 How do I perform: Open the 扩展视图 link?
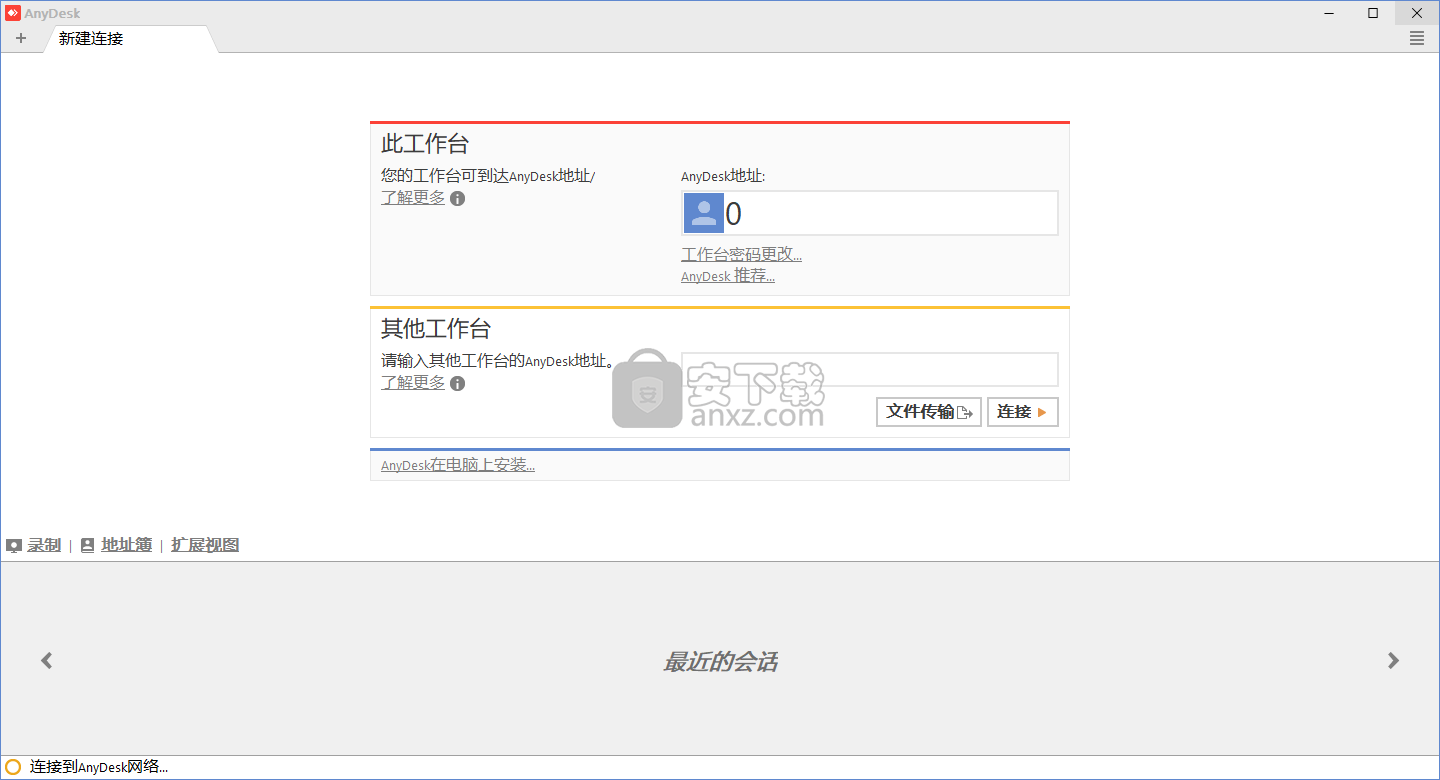coord(205,545)
